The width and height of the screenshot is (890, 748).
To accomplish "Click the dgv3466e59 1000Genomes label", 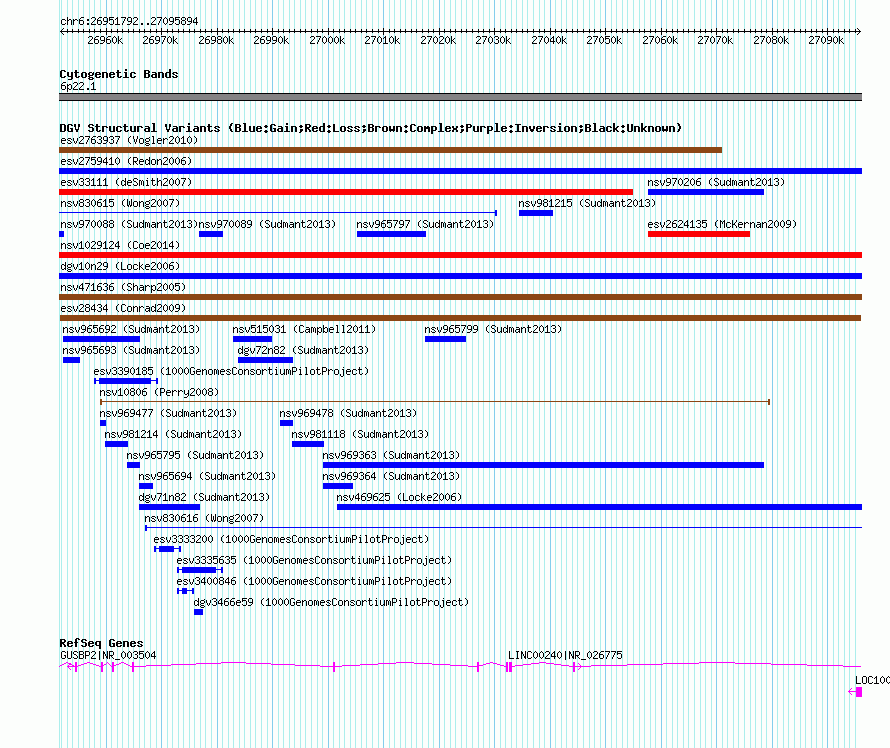I will 331,602.
